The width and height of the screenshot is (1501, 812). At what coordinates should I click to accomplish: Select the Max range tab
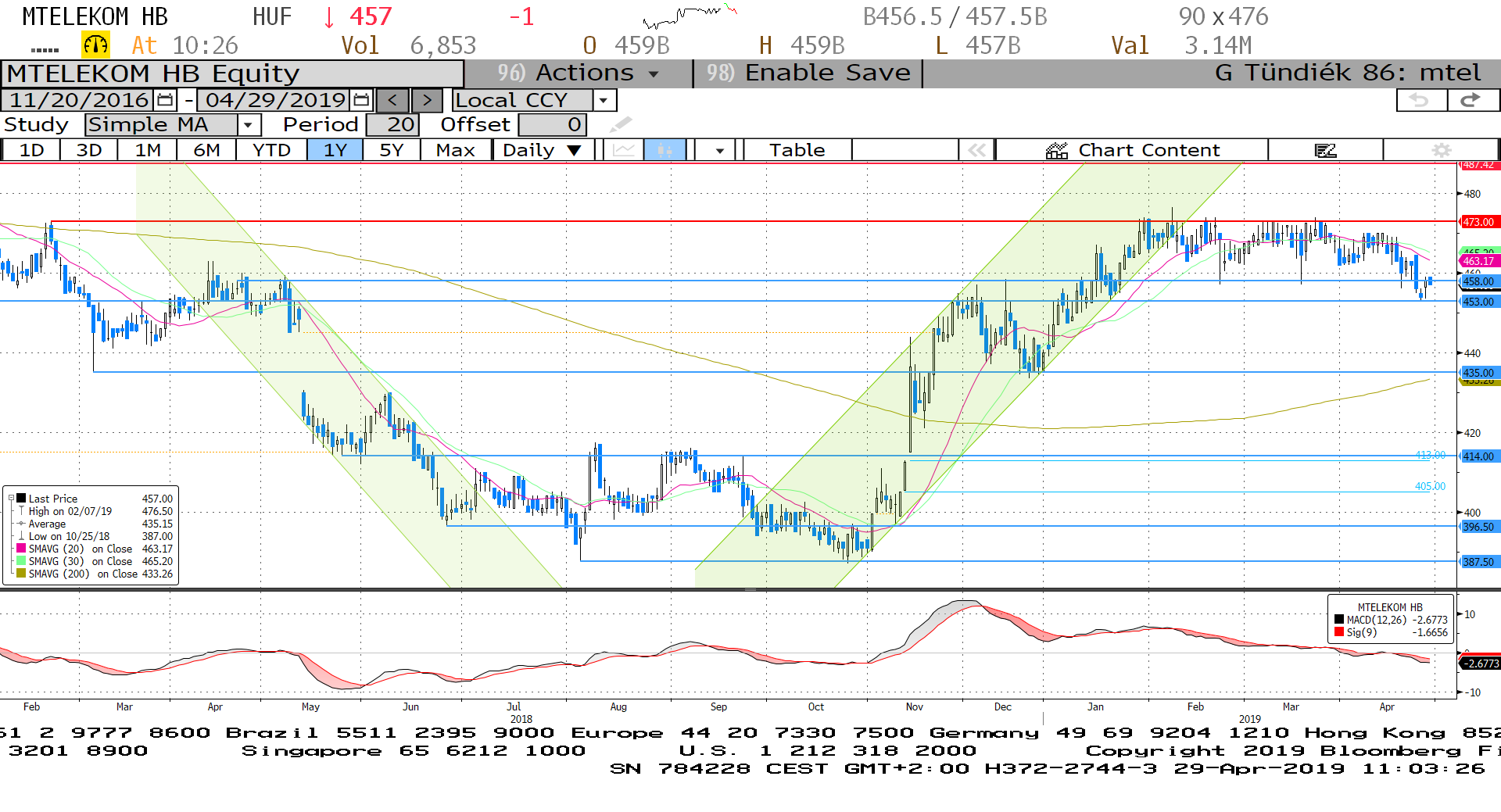[x=456, y=150]
